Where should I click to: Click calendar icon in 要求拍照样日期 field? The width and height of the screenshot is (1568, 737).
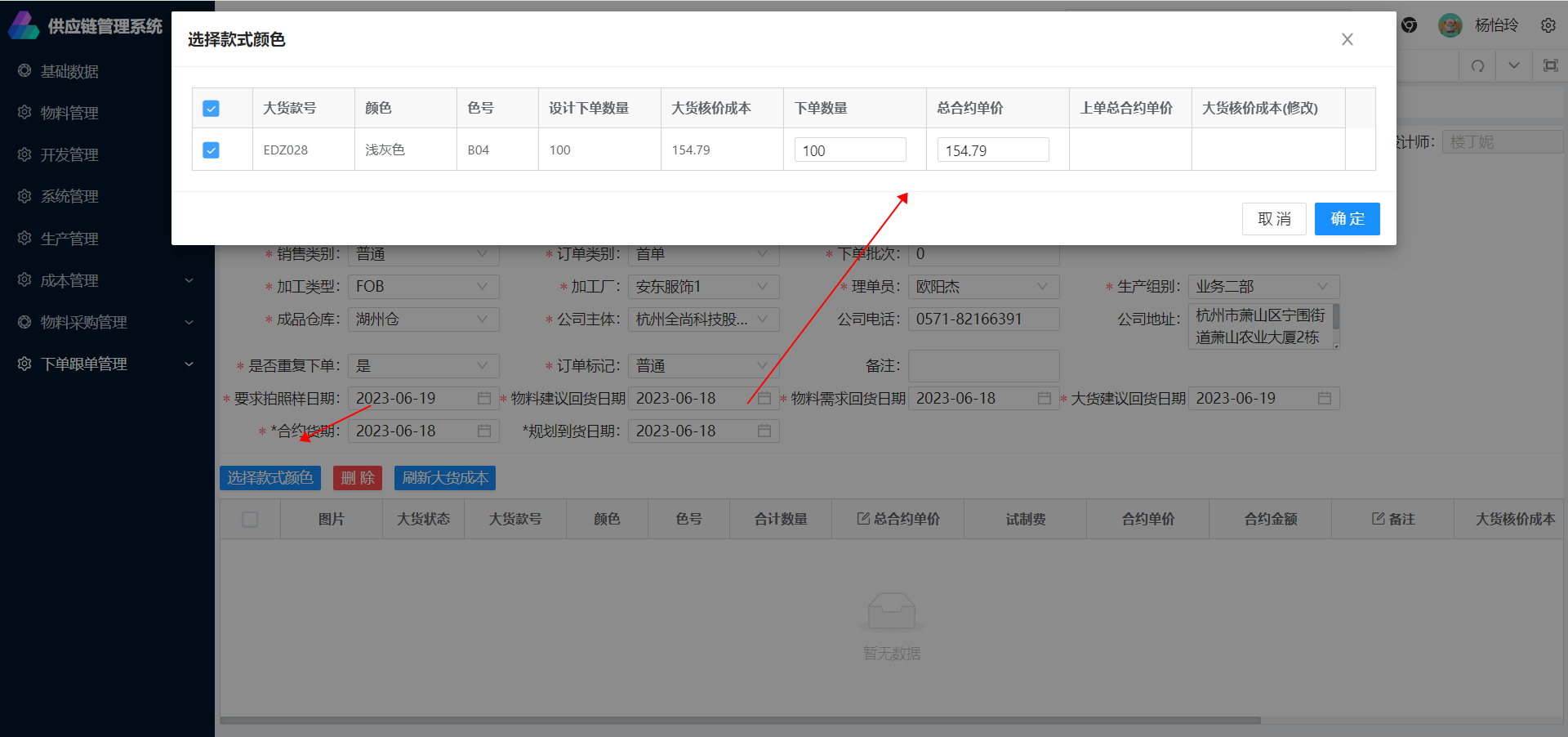(x=484, y=398)
